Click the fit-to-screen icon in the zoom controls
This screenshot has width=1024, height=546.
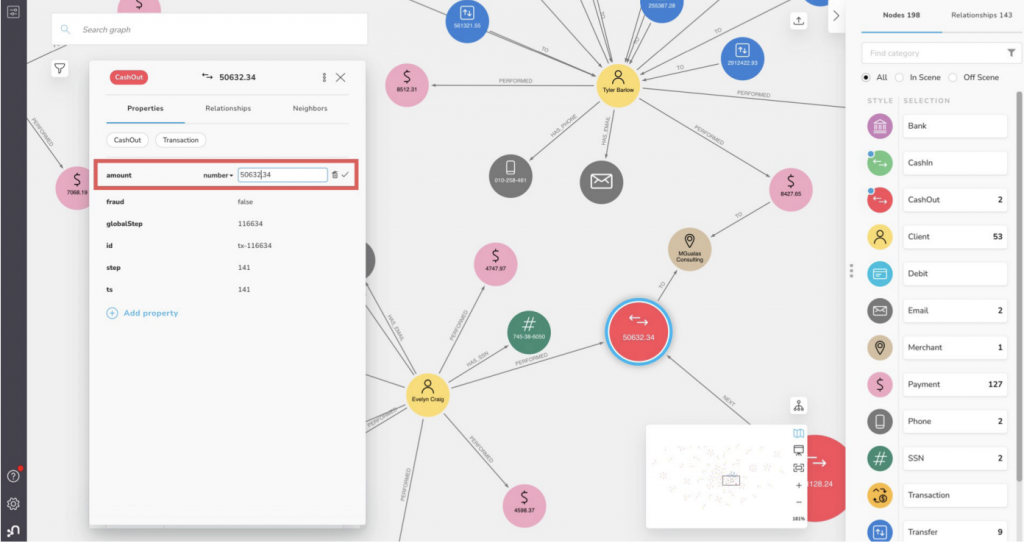pos(798,468)
